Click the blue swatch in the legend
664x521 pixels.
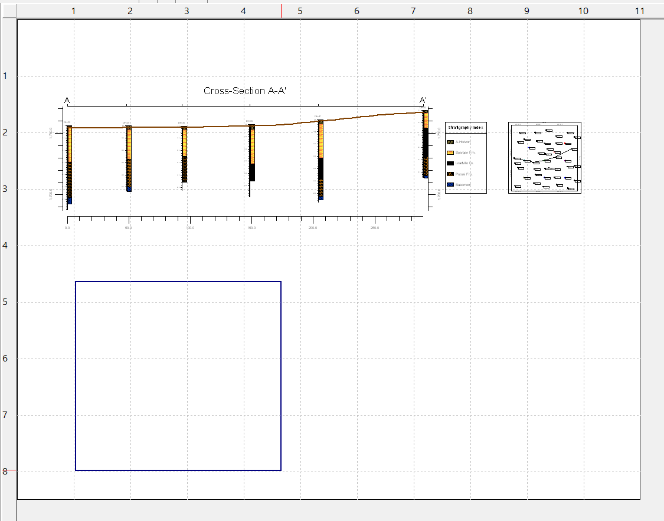point(452,185)
